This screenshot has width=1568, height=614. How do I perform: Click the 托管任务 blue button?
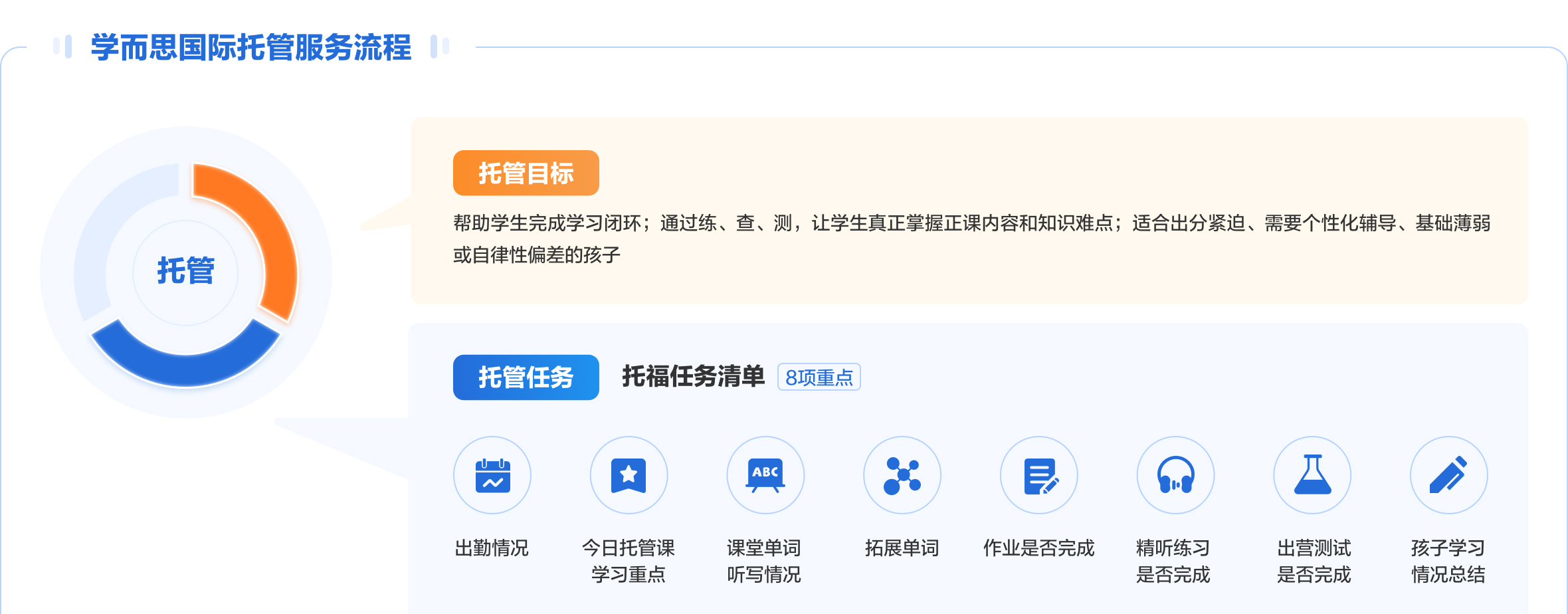(526, 377)
